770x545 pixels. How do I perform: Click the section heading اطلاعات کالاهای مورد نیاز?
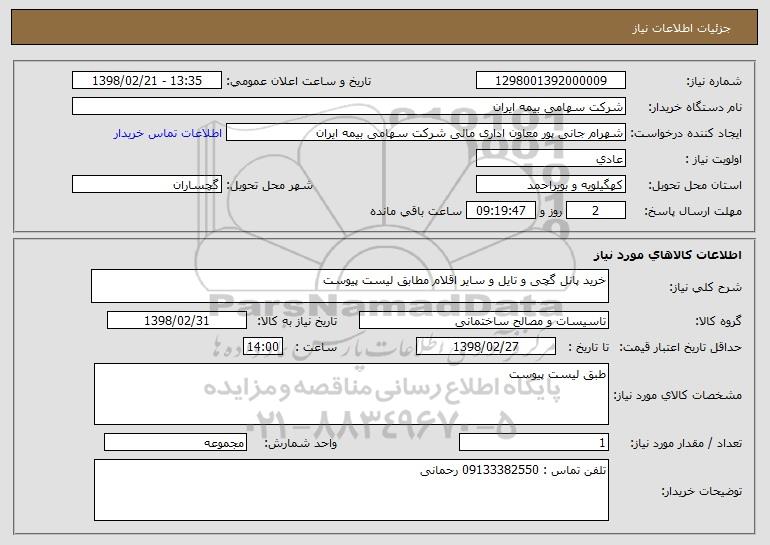click(x=667, y=254)
